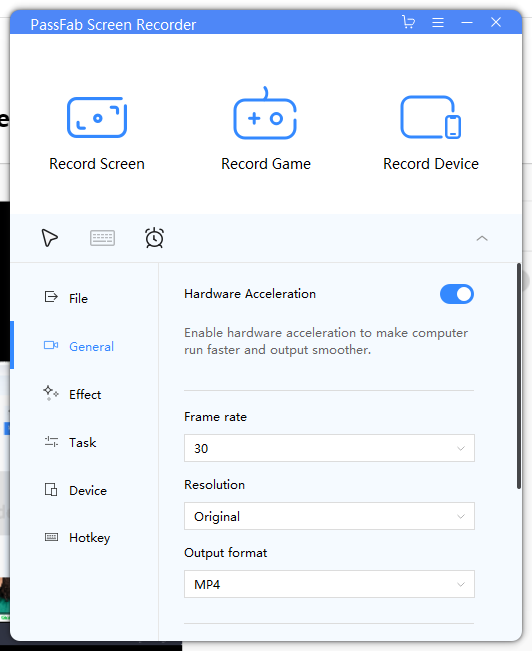Start Record Game mode
Image resolution: width=532 pixels, height=651 pixels.
coord(265,113)
